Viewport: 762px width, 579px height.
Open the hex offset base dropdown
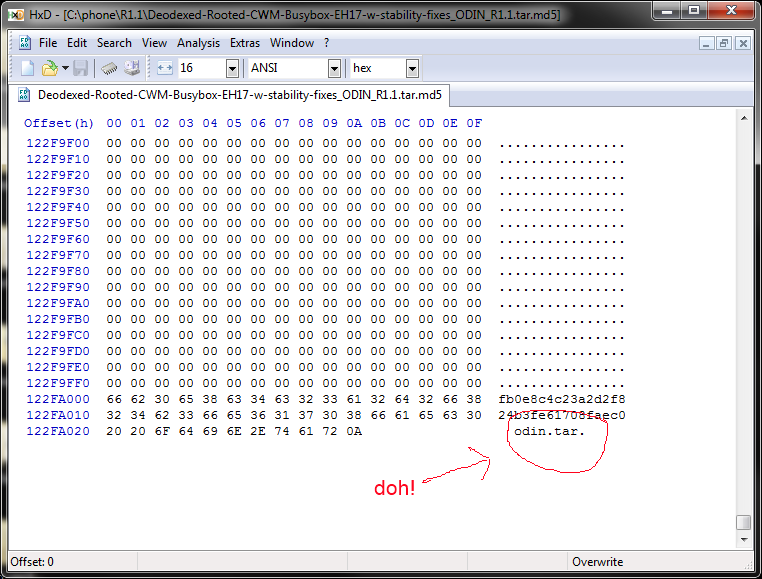tap(412, 68)
